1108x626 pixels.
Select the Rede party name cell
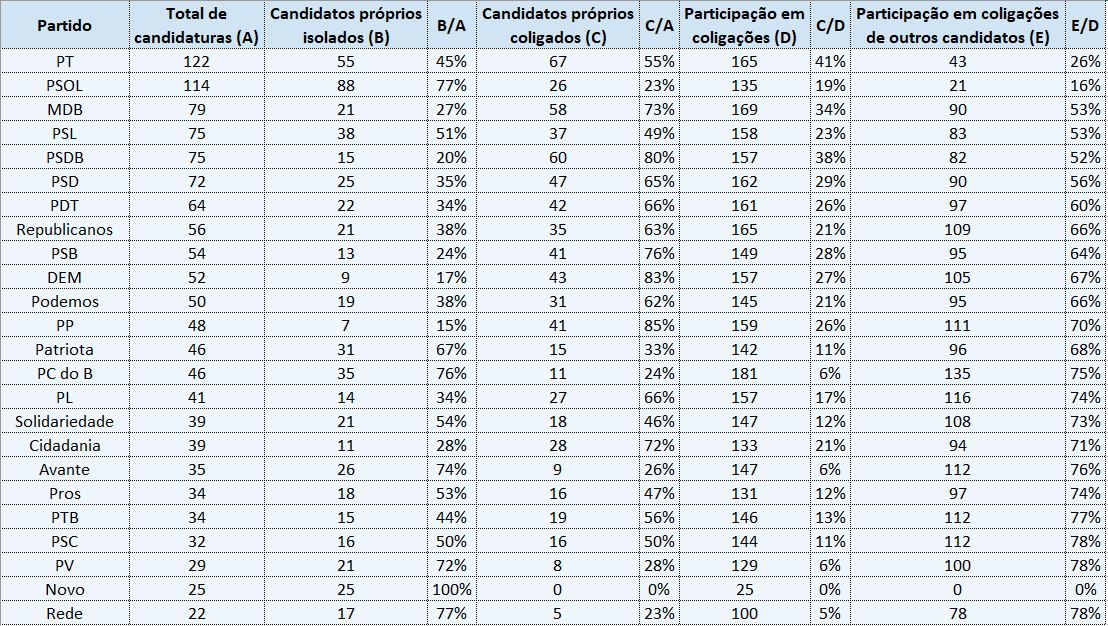coord(65,613)
